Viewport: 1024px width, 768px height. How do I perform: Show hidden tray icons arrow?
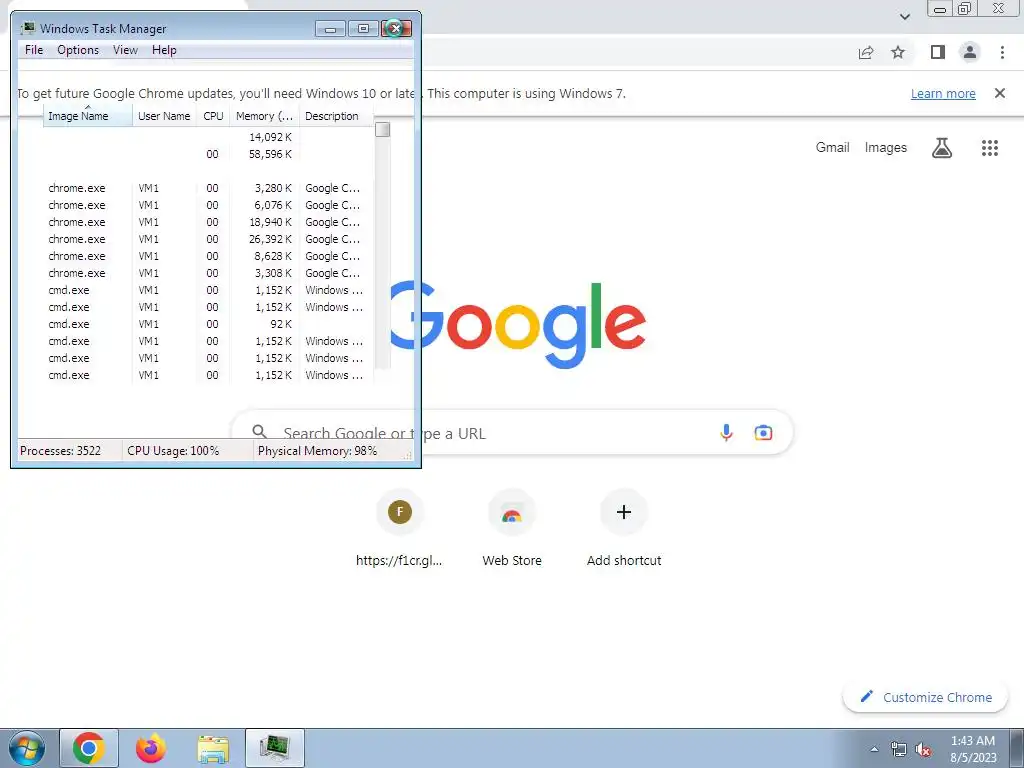(x=874, y=748)
